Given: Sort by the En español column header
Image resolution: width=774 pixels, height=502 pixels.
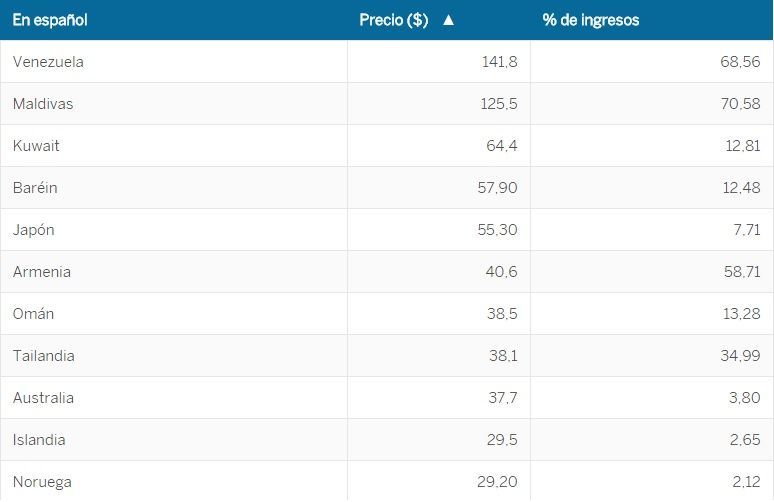Looking at the screenshot, I should click(x=50, y=20).
